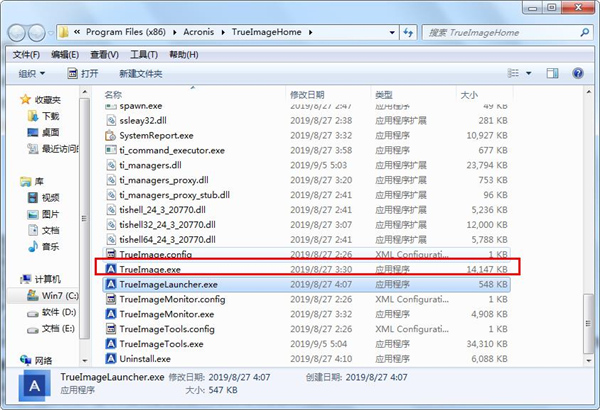The height and width of the screenshot is (410, 600).
Task: Click the ti_managers.dll file icon
Action: point(111,165)
